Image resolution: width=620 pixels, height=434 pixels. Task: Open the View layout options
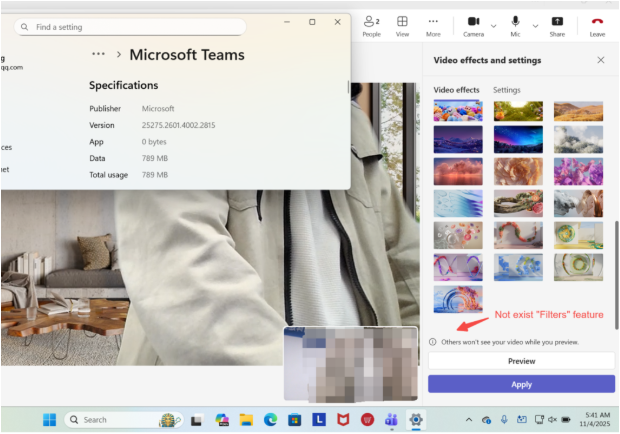[402, 26]
